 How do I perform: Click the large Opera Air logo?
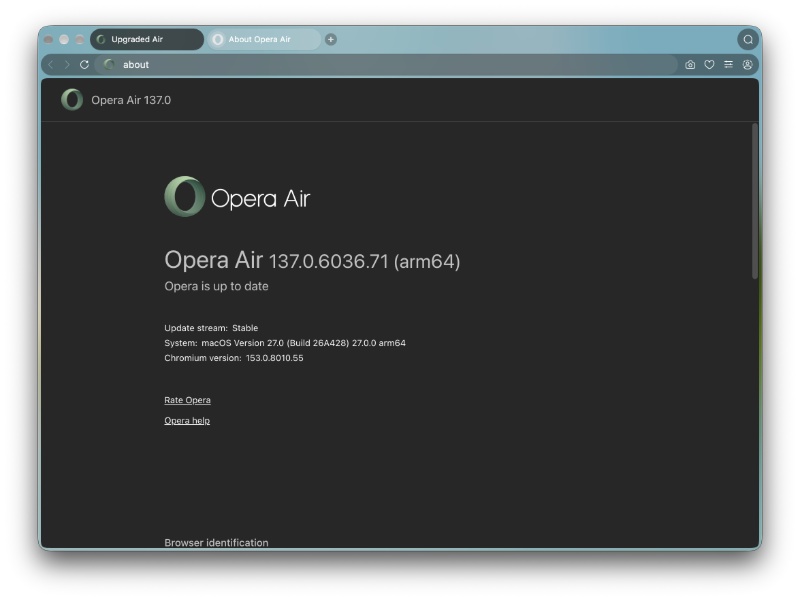(x=237, y=197)
